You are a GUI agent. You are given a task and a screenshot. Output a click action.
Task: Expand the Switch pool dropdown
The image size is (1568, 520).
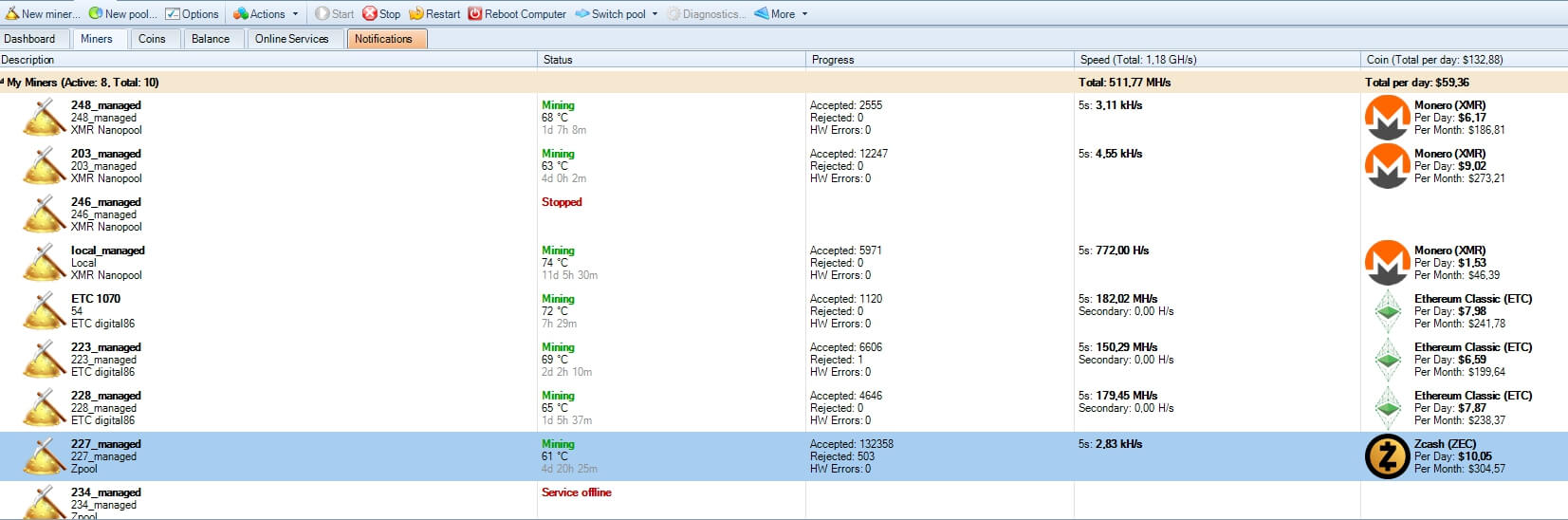(x=617, y=13)
